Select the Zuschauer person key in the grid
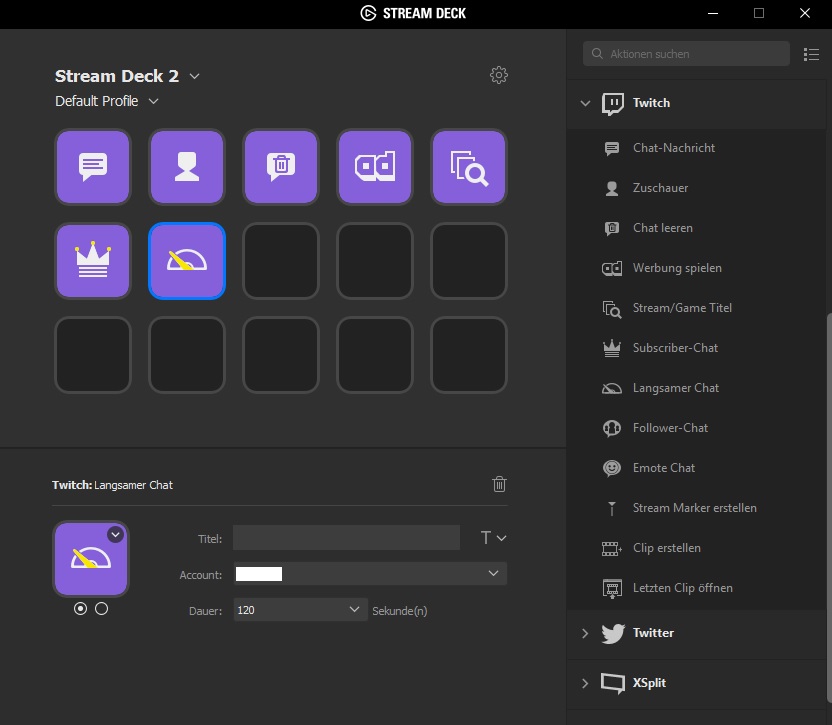 pyautogui.click(x=187, y=167)
